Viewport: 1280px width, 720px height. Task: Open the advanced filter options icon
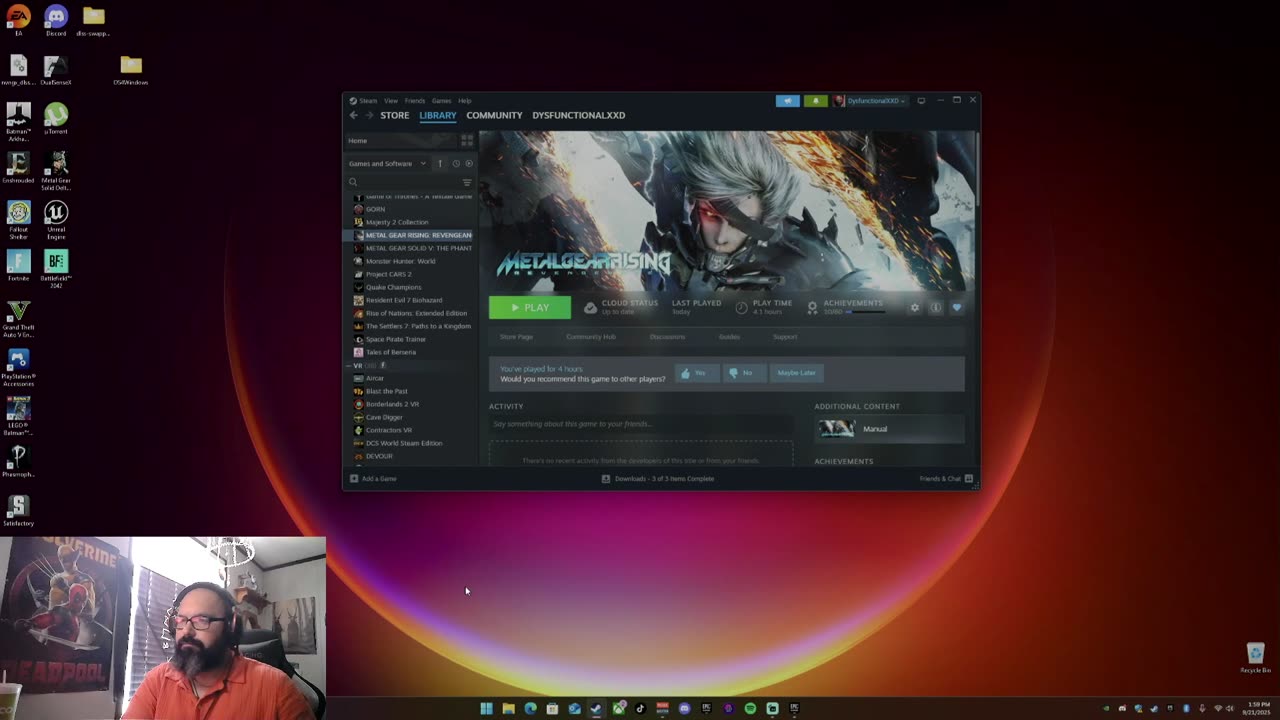(x=467, y=182)
